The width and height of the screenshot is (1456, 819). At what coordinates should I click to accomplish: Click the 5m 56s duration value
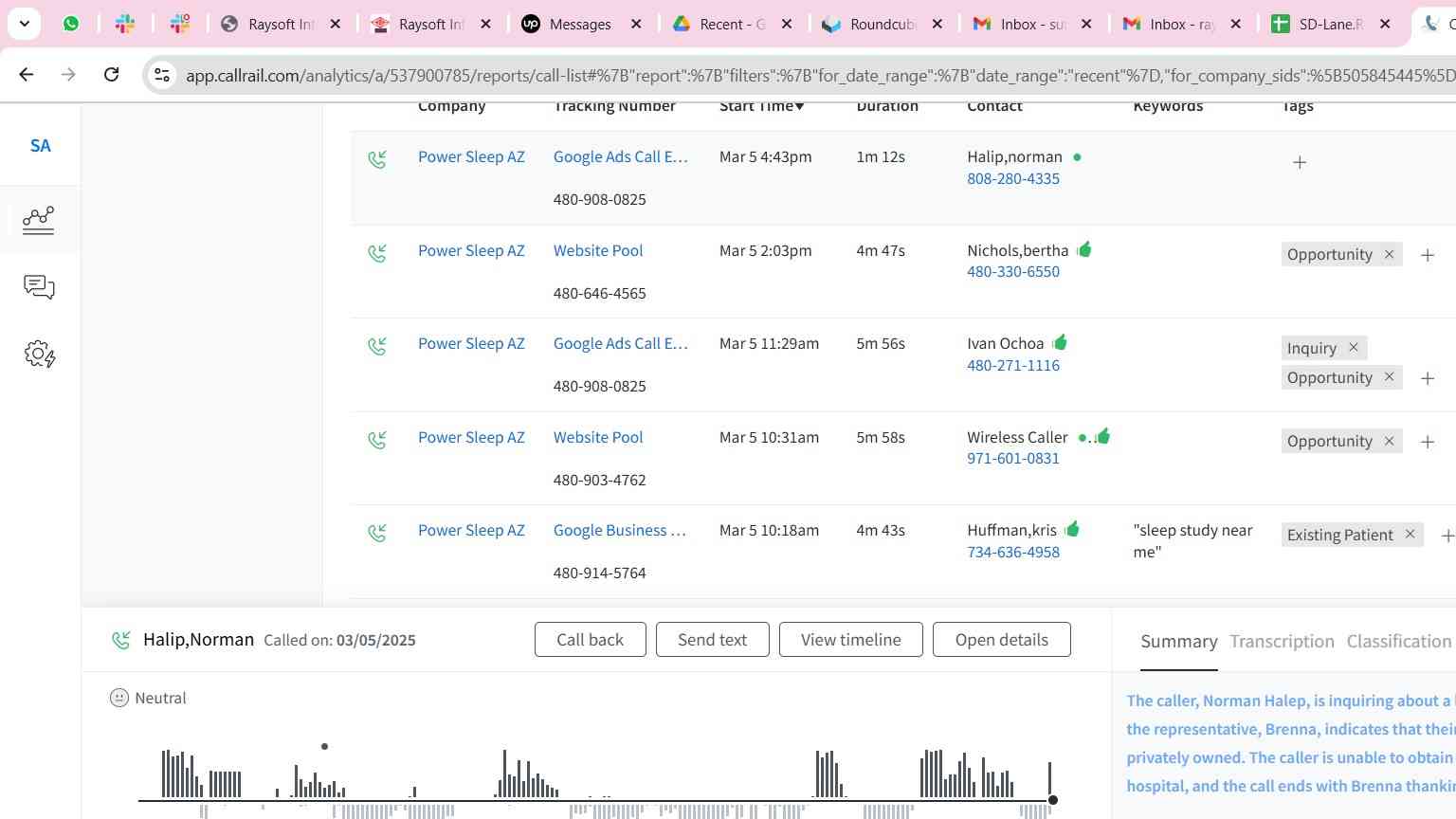tap(881, 344)
